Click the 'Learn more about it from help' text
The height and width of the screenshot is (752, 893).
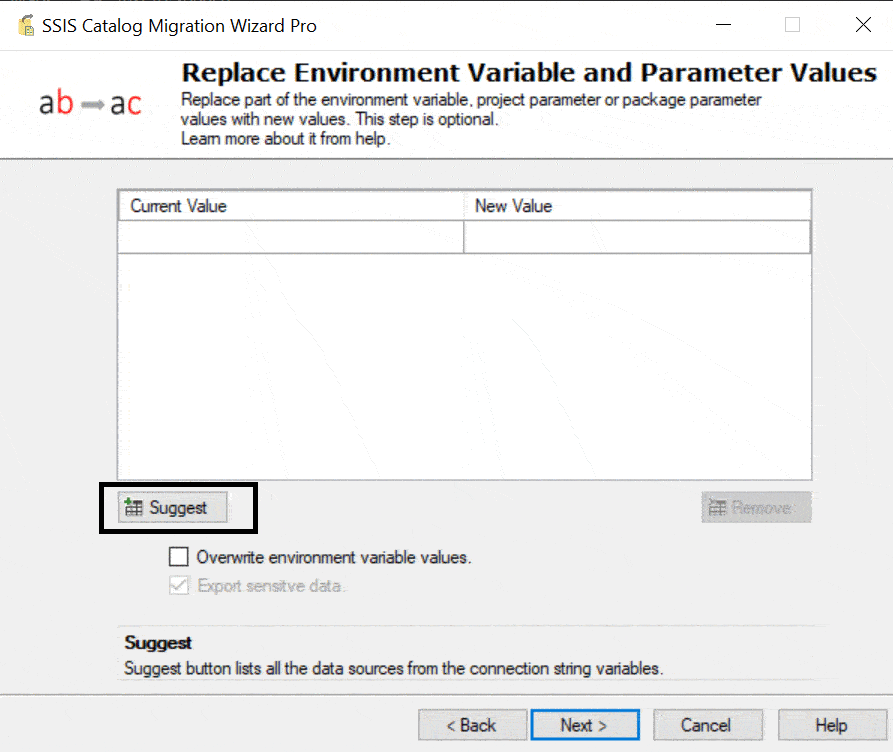(x=285, y=138)
